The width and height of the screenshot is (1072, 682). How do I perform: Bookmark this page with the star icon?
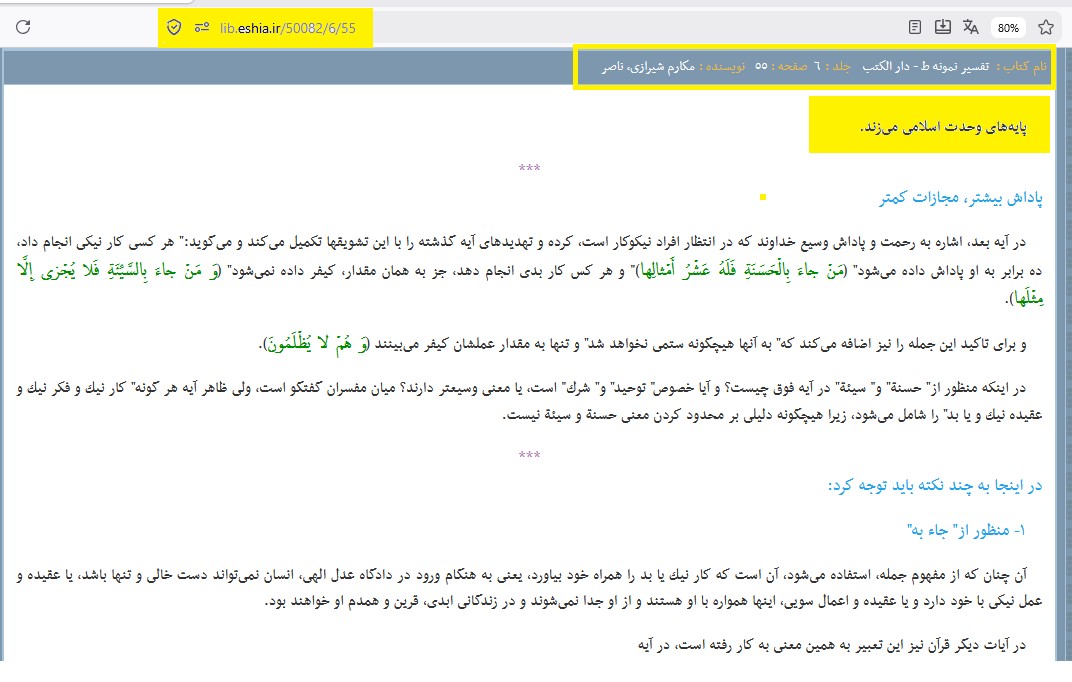tap(1045, 27)
